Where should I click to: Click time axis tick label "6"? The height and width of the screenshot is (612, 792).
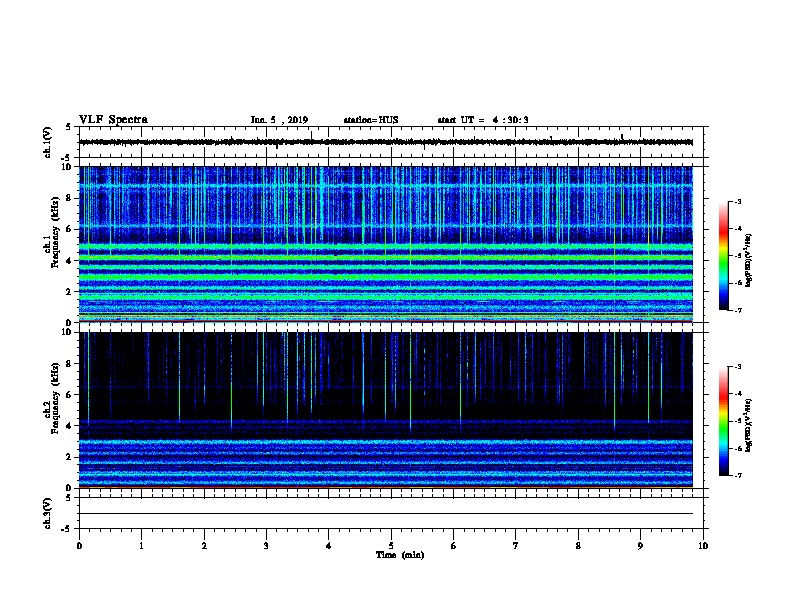(x=453, y=546)
